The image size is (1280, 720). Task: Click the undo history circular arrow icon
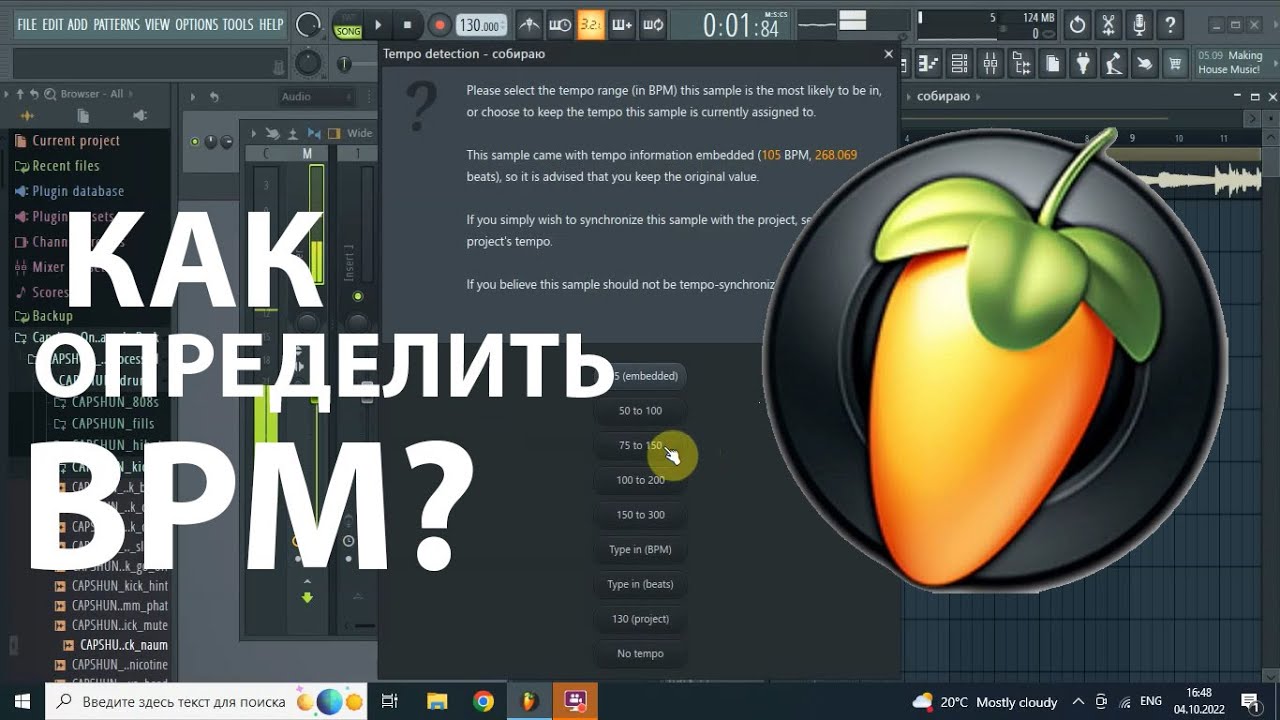(x=1077, y=25)
